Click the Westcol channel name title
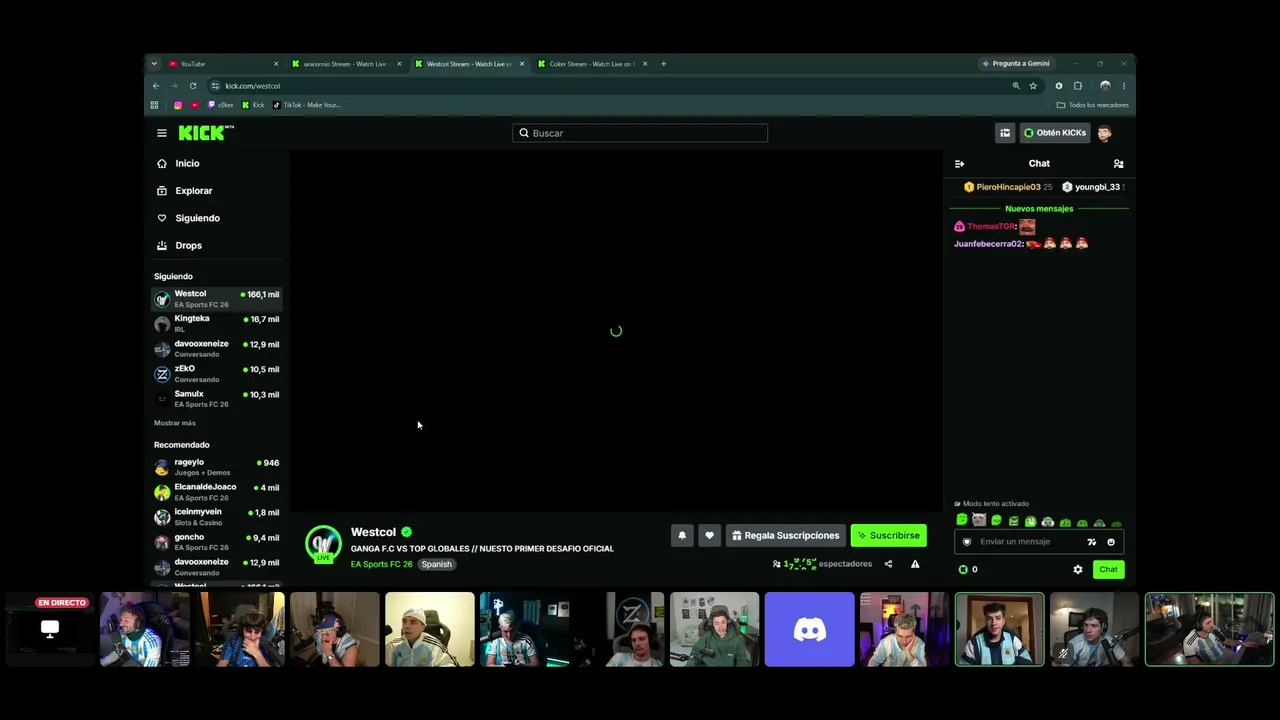1280x720 pixels. point(373,532)
